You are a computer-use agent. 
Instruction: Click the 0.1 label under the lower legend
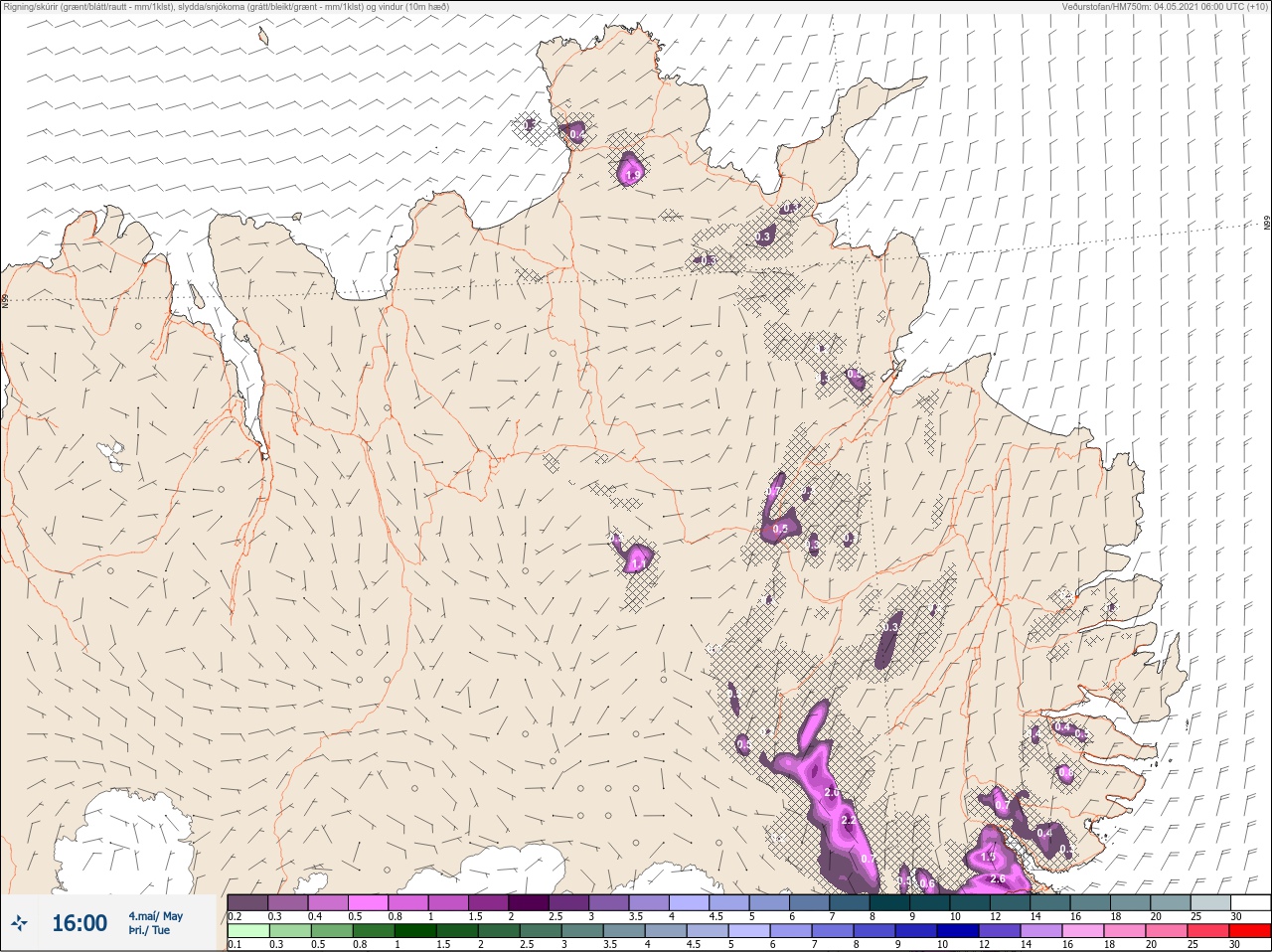pos(235,945)
